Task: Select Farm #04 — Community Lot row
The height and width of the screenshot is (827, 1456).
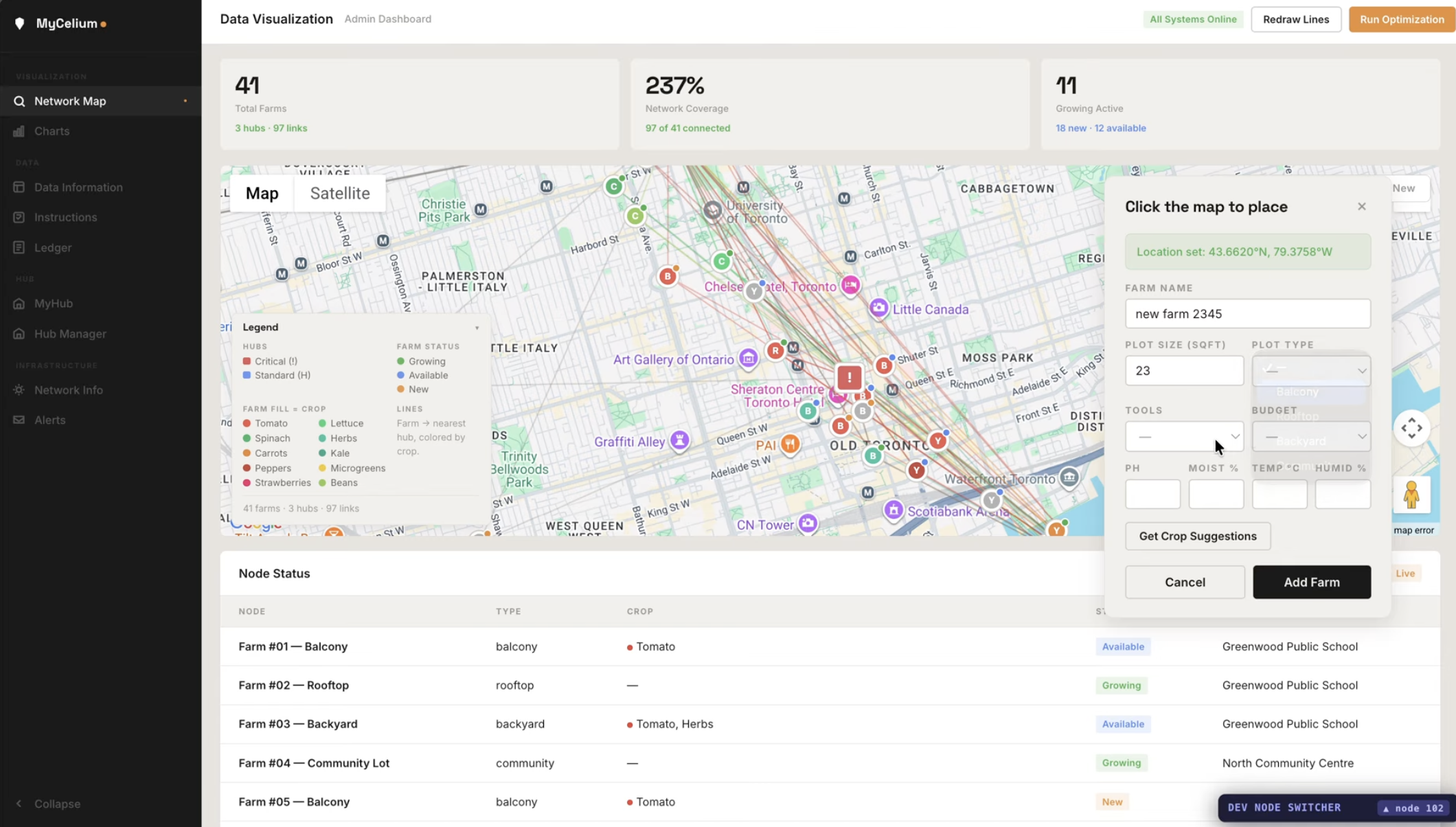Action: pyautogui.click(x=830, y=763)
